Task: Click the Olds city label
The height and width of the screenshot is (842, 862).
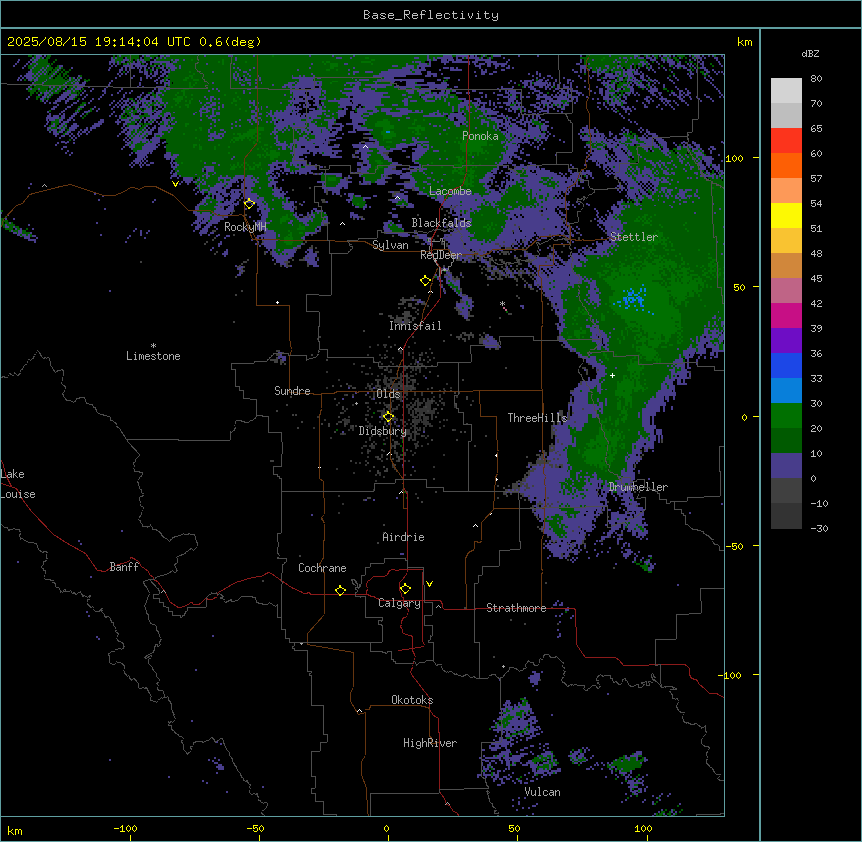Action: [388, 394]
